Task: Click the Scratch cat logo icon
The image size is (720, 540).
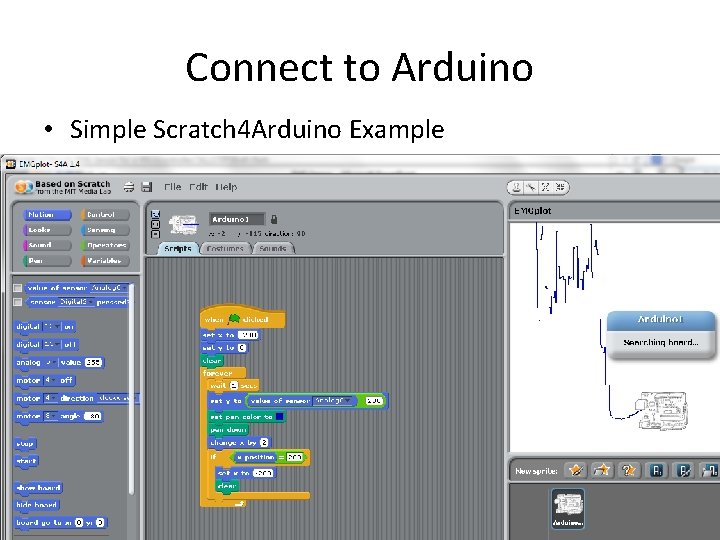Action: pyautogui.click(x=23, y=187)
